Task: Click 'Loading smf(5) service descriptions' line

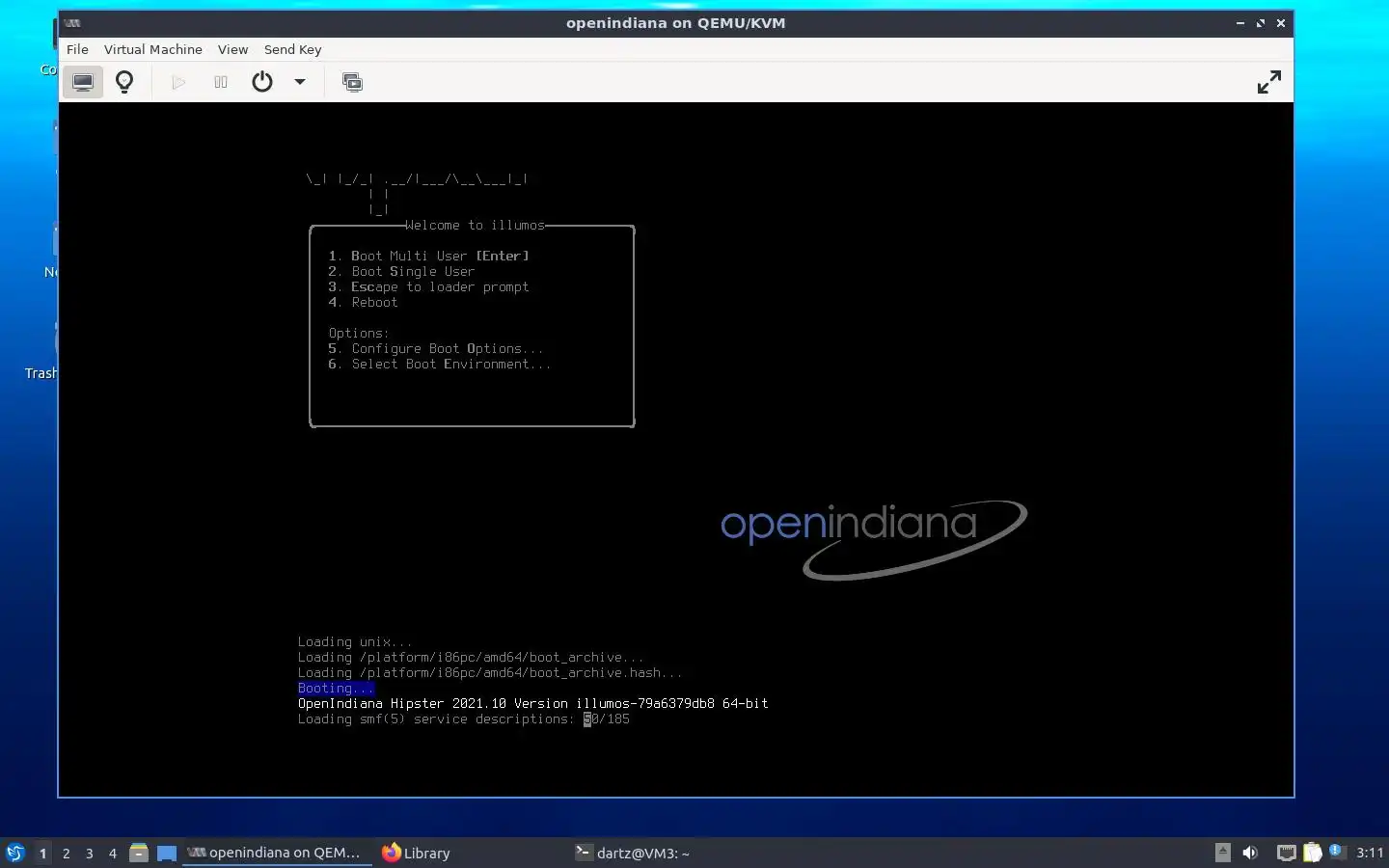Action: [463, 719]
